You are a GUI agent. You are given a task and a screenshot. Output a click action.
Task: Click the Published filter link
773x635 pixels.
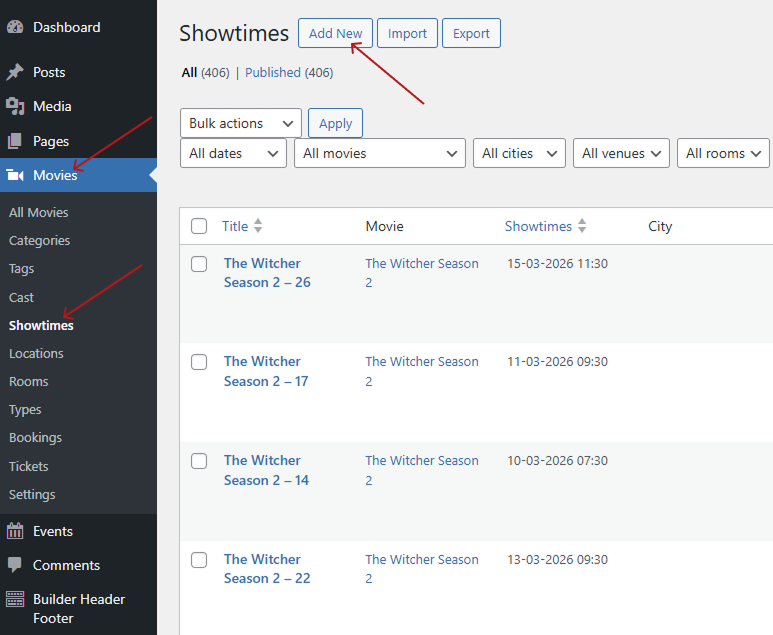(x=273, y=72)
